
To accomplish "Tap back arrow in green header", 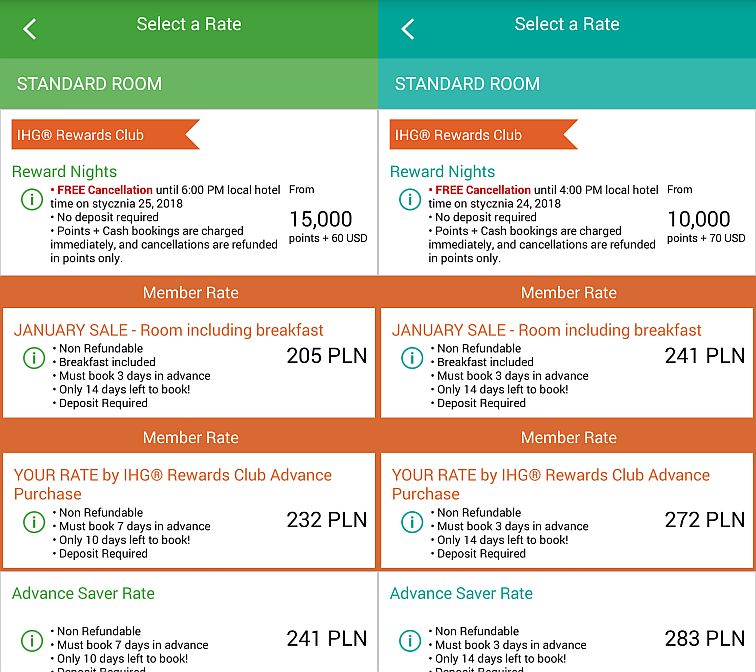I will click(30, 29).
